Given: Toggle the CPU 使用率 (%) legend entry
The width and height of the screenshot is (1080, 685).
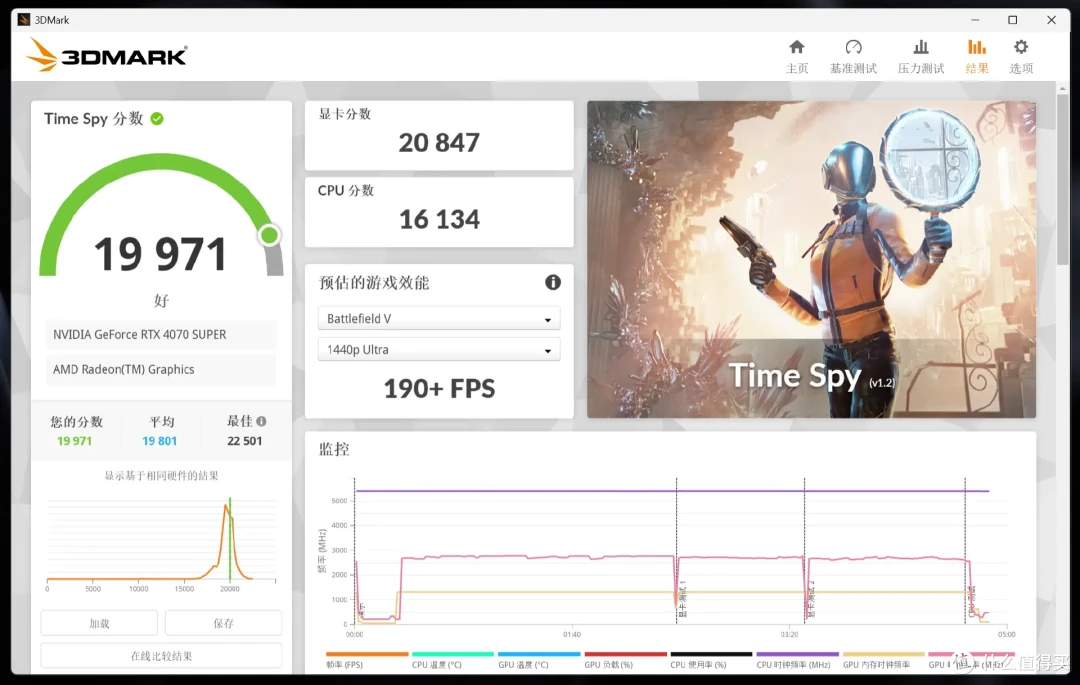Looking at the screenshot, I should [x=711, y=661].
